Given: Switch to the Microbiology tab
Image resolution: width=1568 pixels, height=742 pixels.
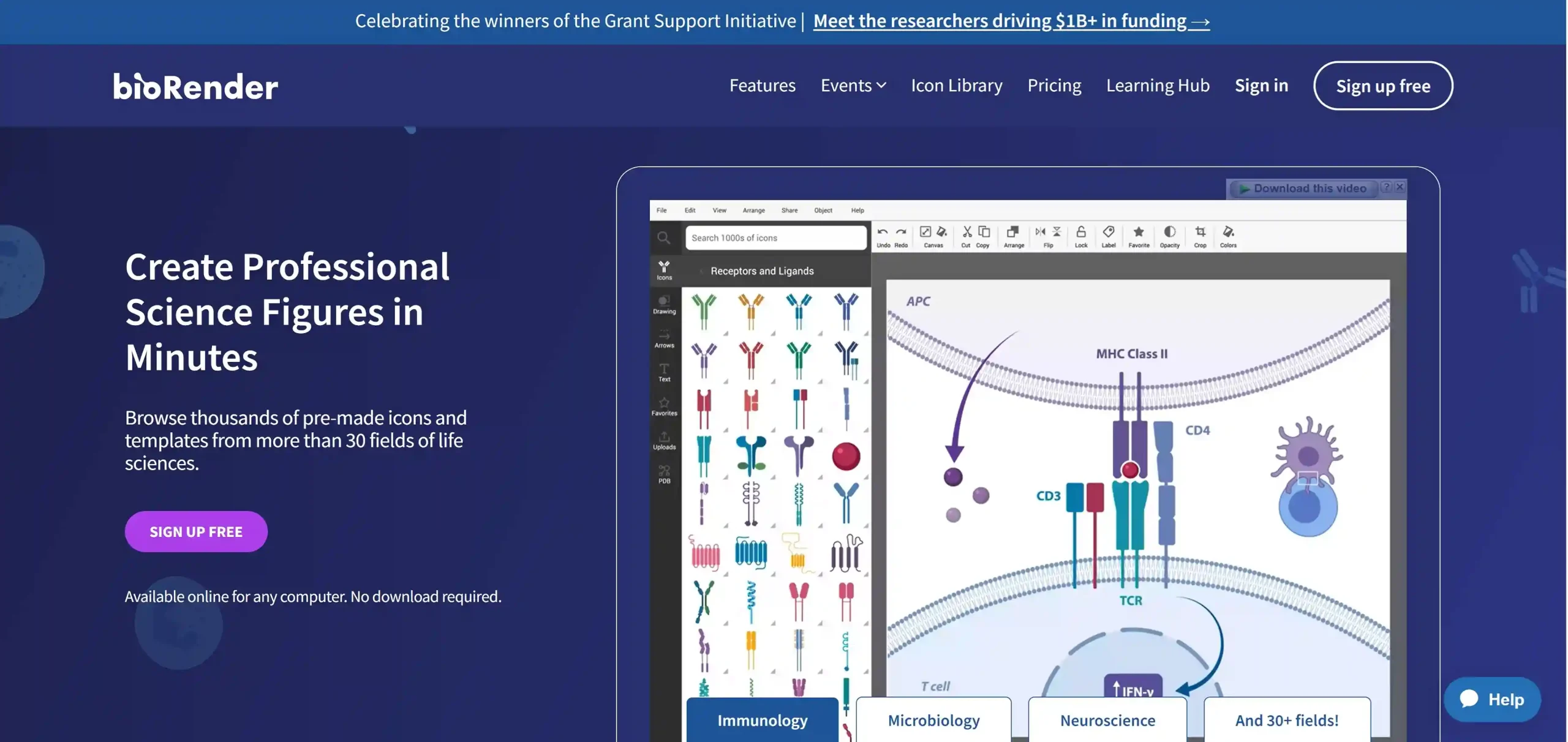Looking at the screenshot, I should coord(933,720).
